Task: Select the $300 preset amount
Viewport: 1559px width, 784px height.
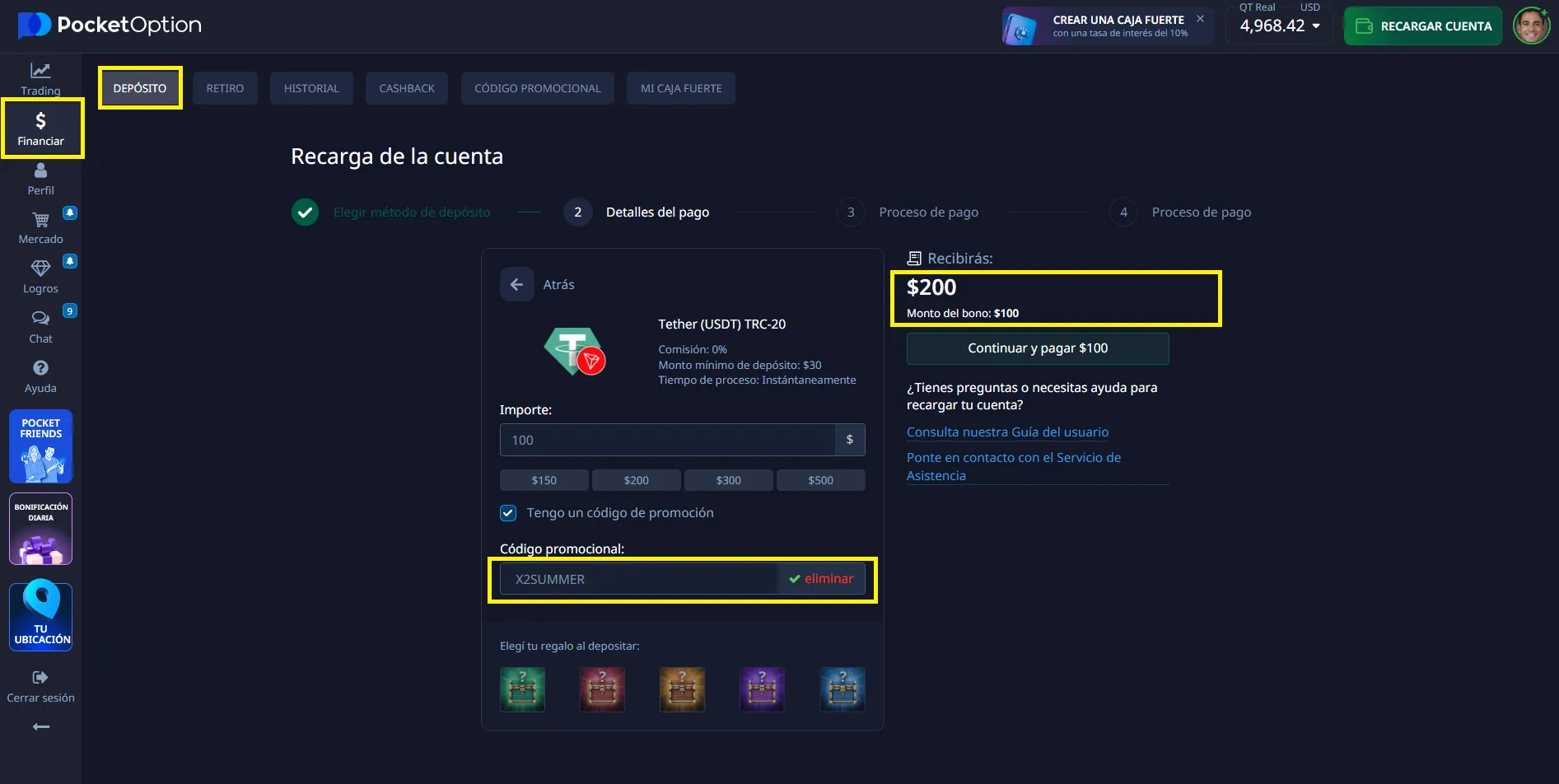Action: point(729,480)
